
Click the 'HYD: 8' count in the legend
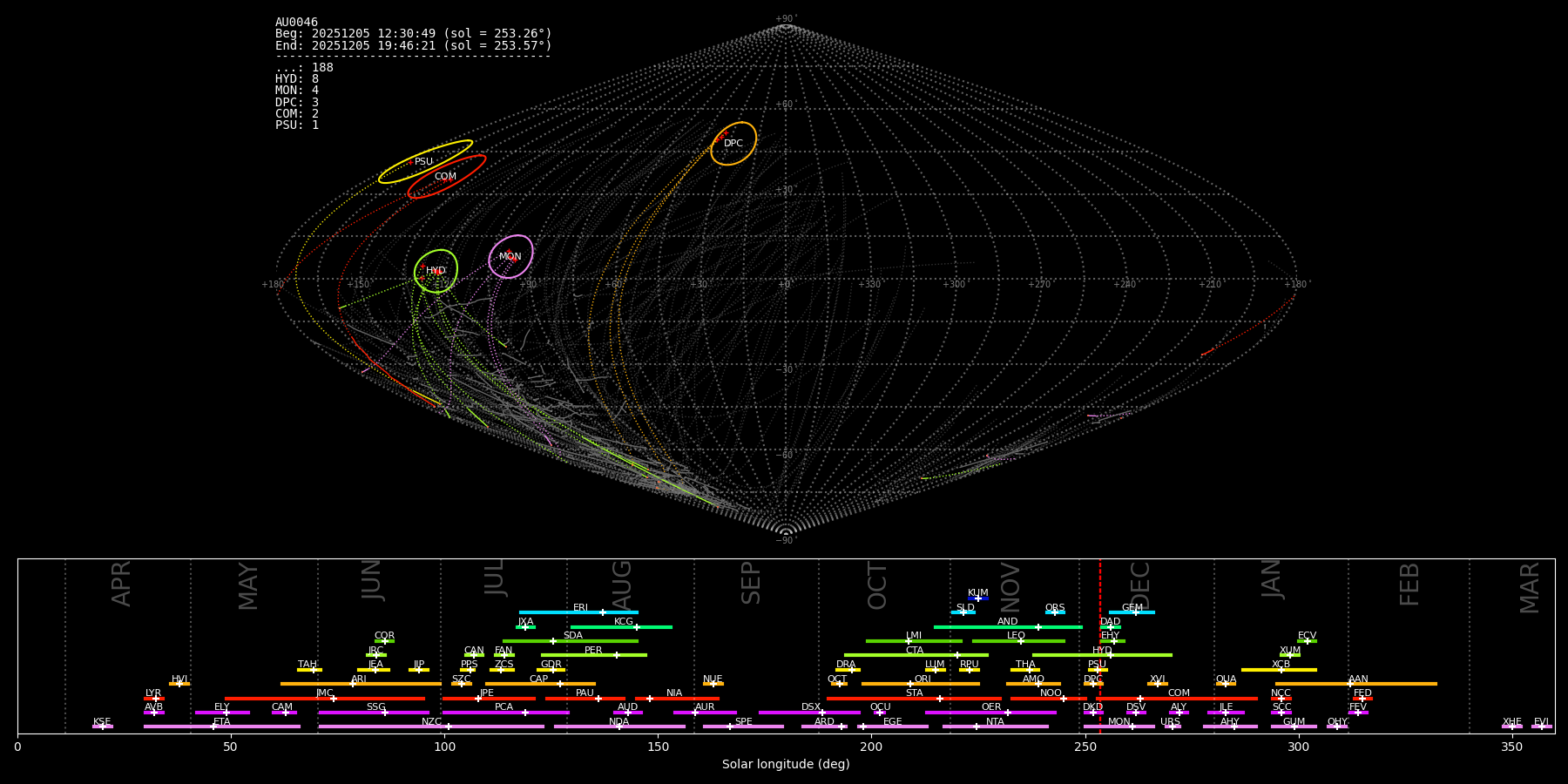[297, 79]
